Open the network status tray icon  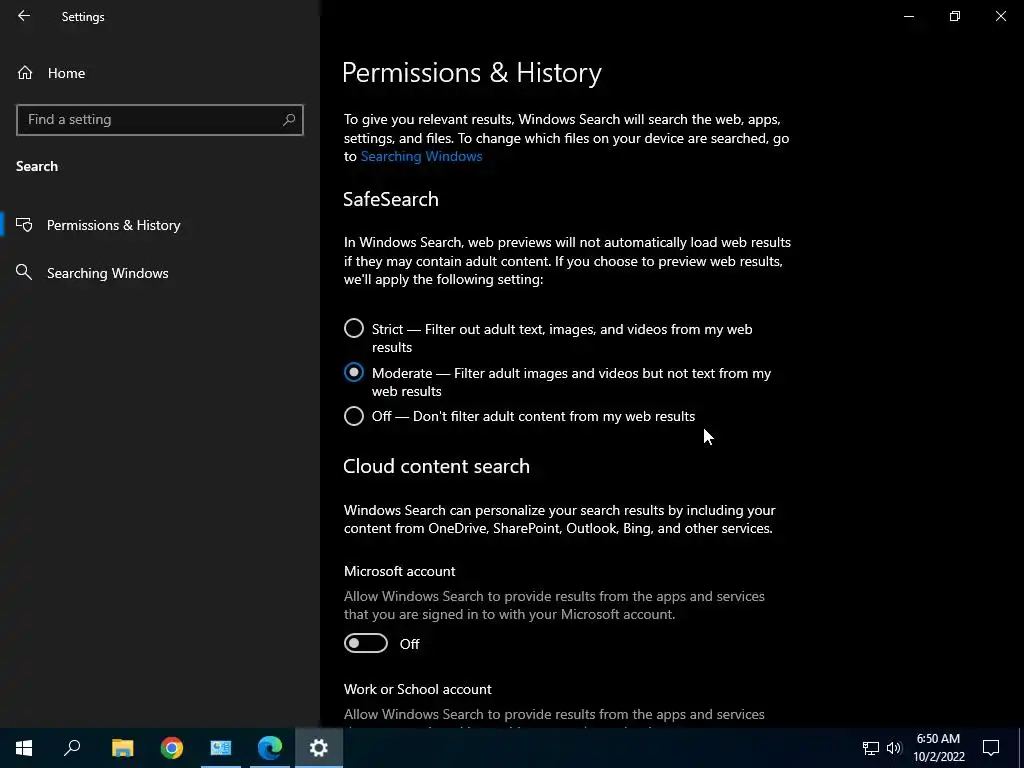click(x=871, y=748)
